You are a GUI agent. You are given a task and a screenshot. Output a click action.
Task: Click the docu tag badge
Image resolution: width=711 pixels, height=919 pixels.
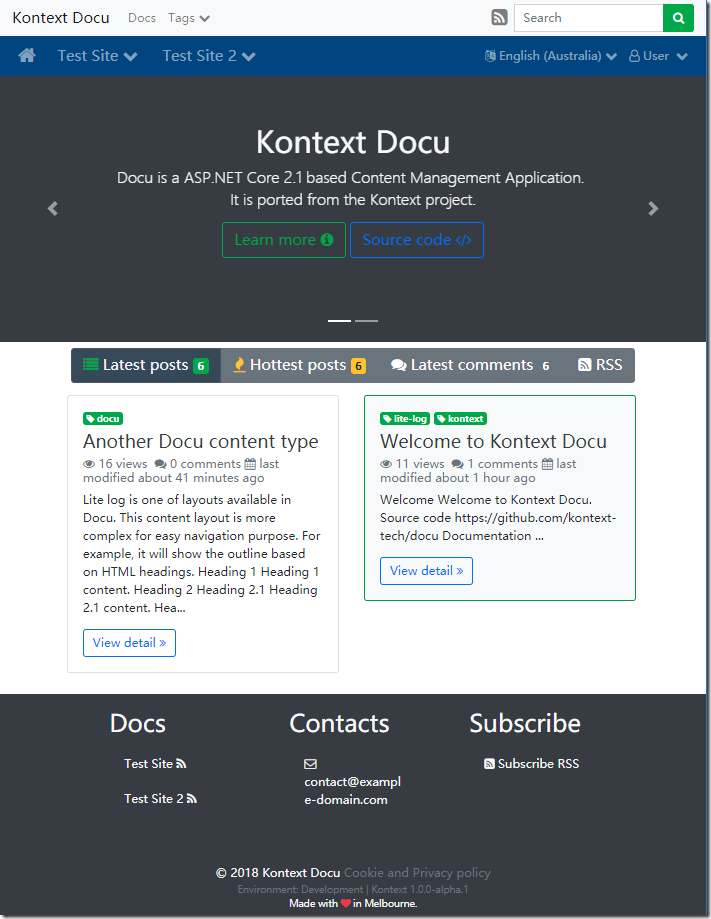(x=103, y=418)
